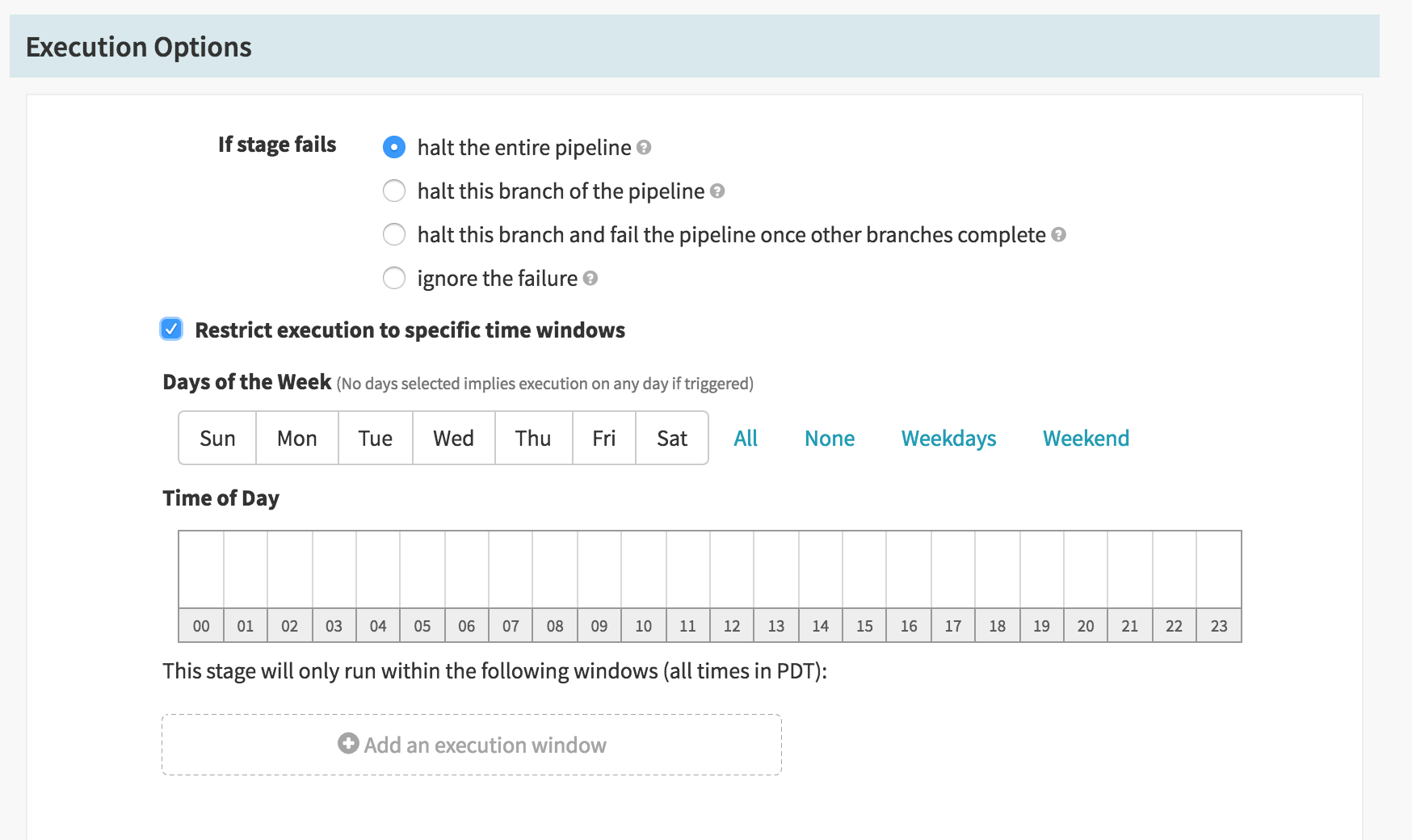The height and width of the screenshot is (840, 1412).
Task: Select the Weekend shortcut link
Action: click(x=1086, y=438)
